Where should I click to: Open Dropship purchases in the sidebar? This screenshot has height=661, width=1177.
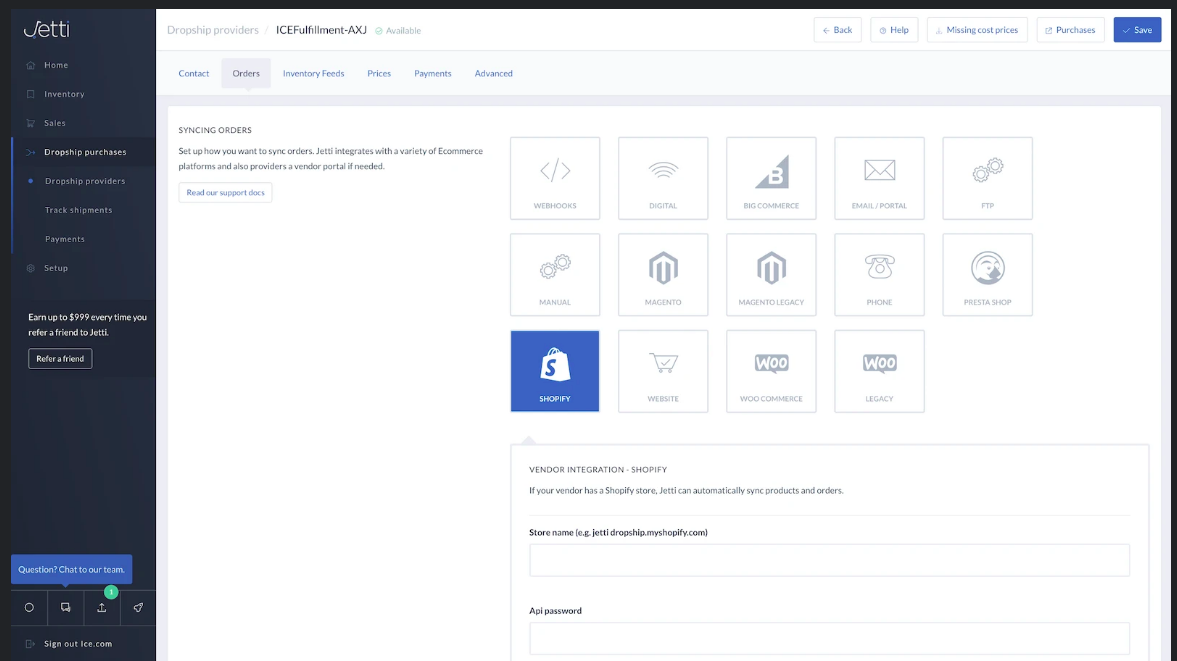pyautogui.click(x=85, y=152)
